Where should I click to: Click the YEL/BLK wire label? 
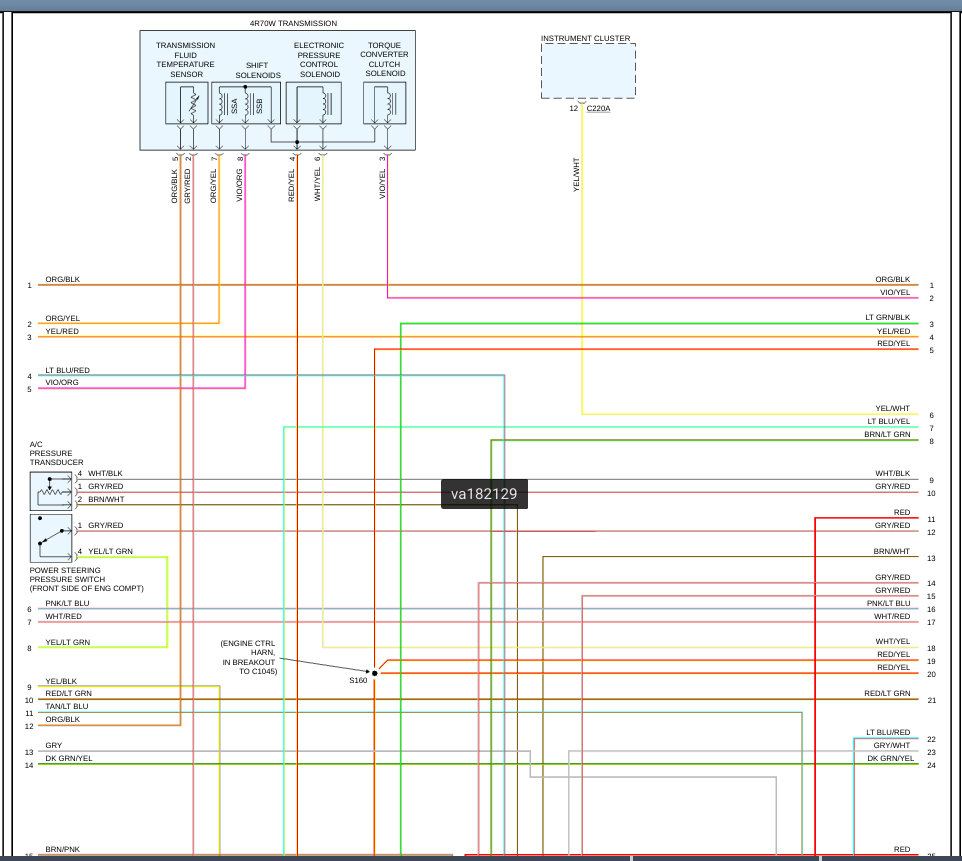click(61, 681)
